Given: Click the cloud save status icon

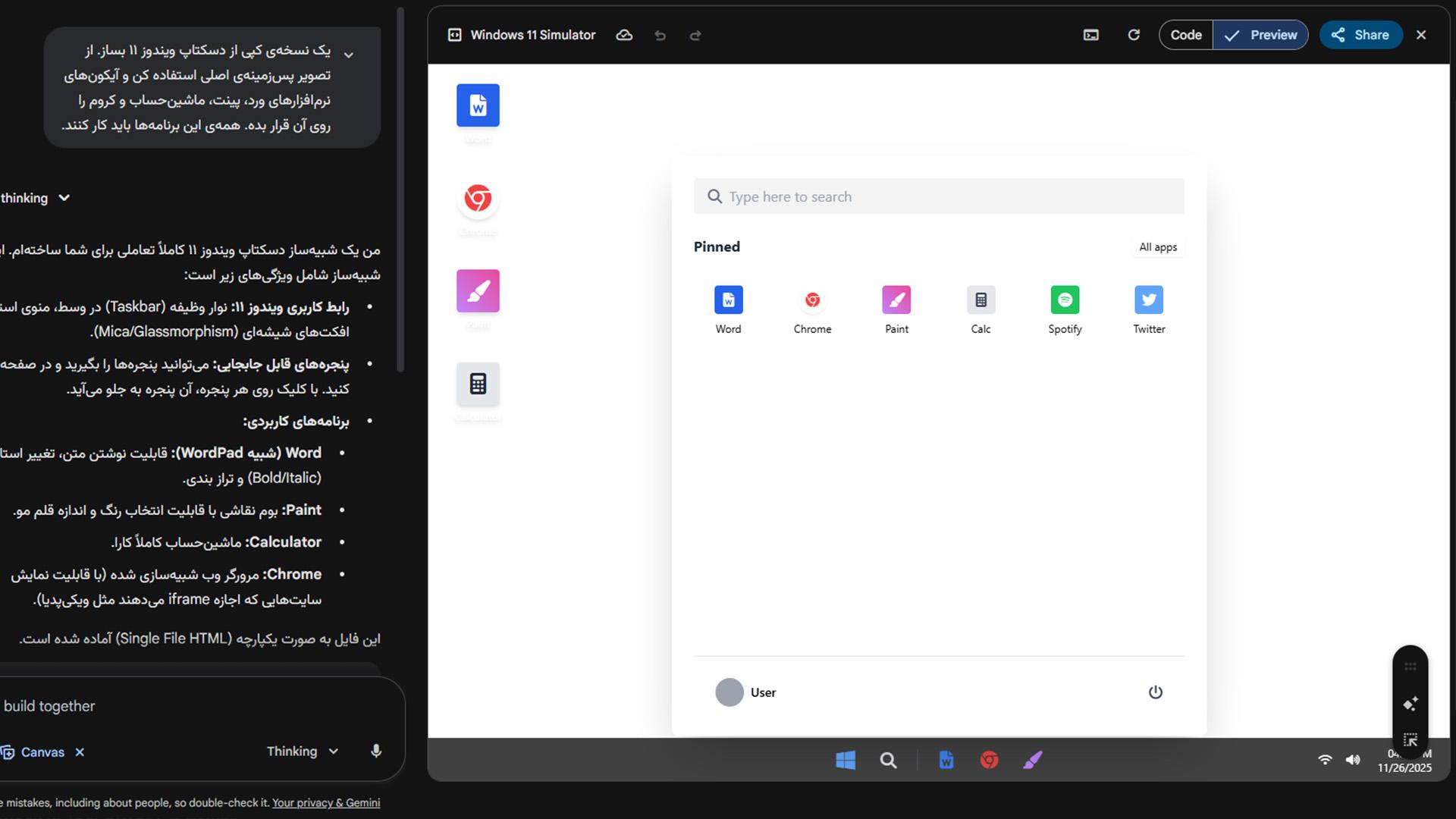Looking at the screenshot, I should click(624, 35).
